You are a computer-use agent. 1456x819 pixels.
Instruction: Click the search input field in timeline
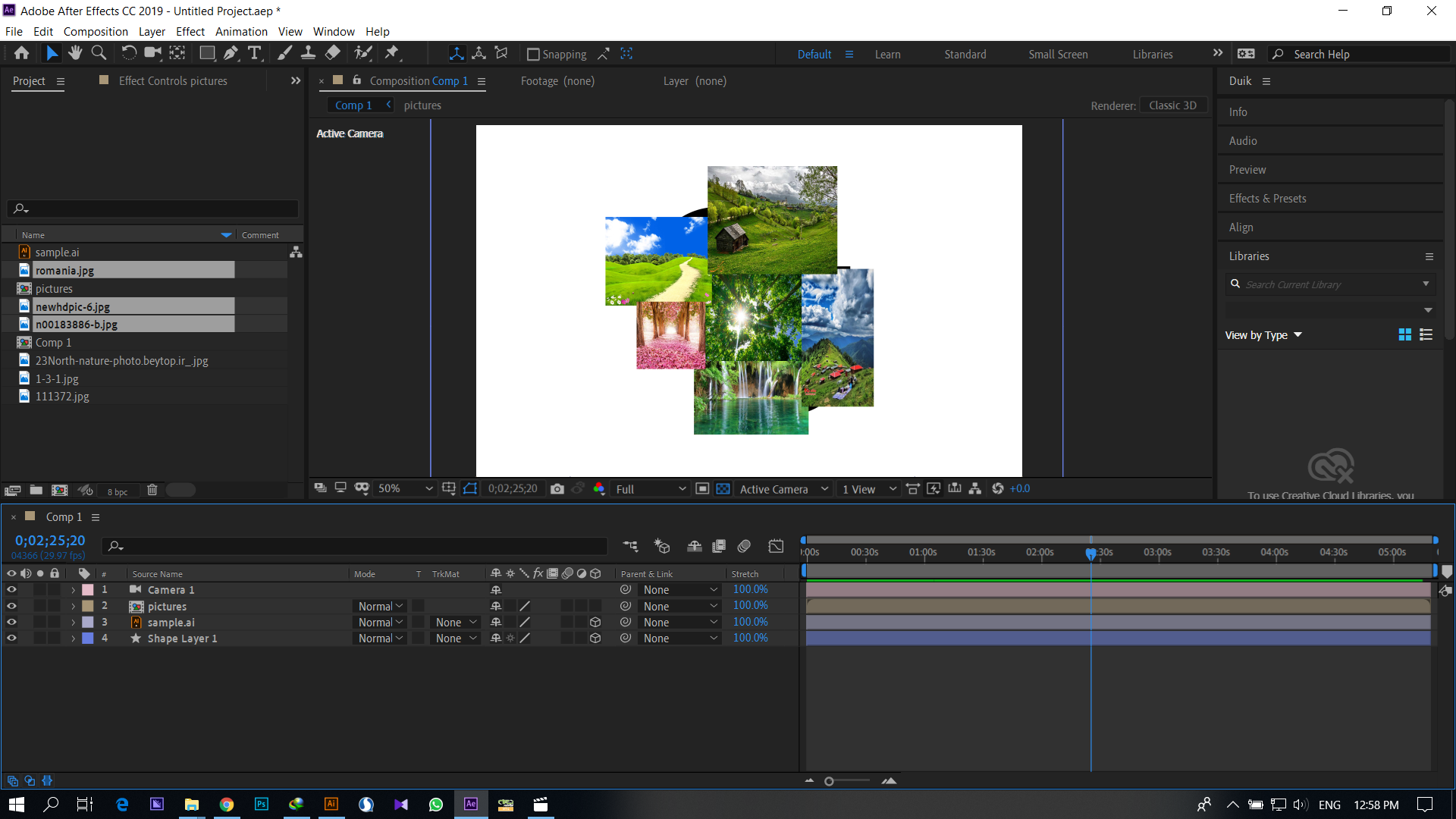point(356,545)
